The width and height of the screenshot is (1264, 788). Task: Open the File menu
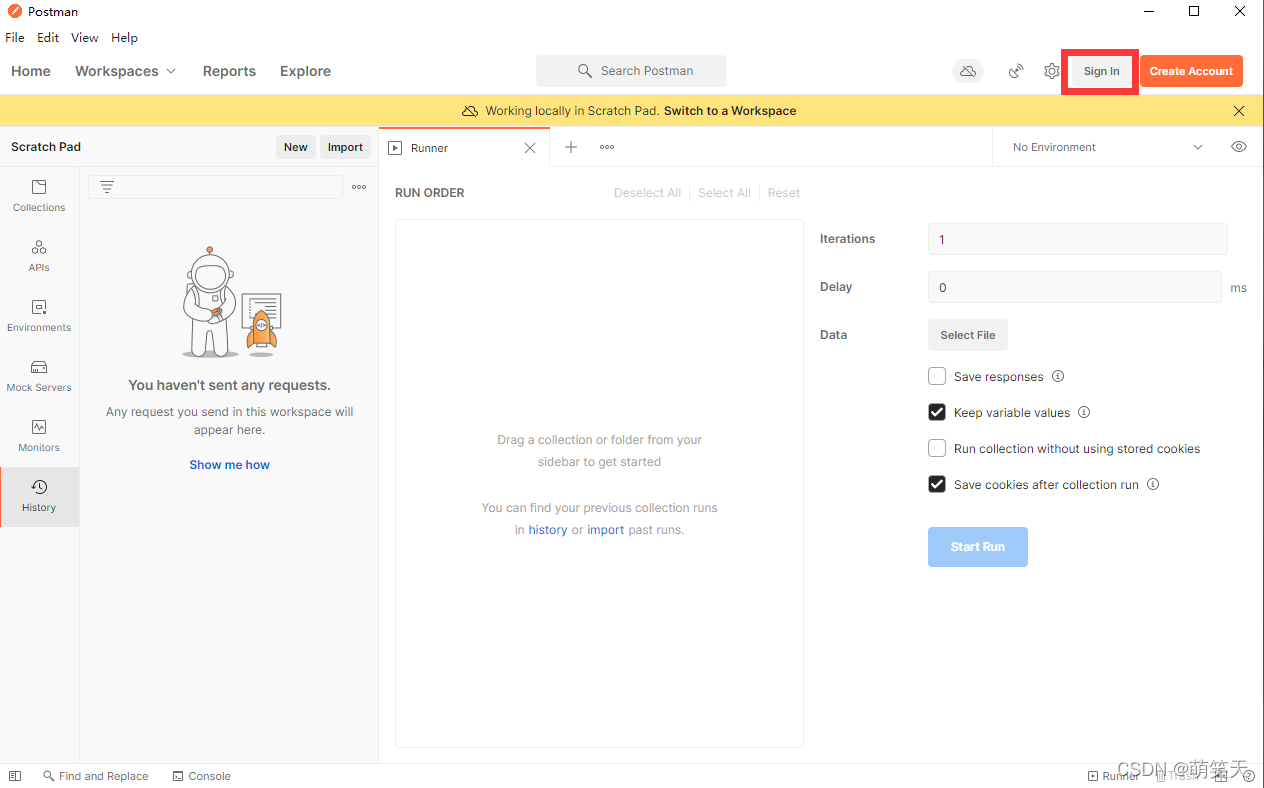click(x=15, y=38)
